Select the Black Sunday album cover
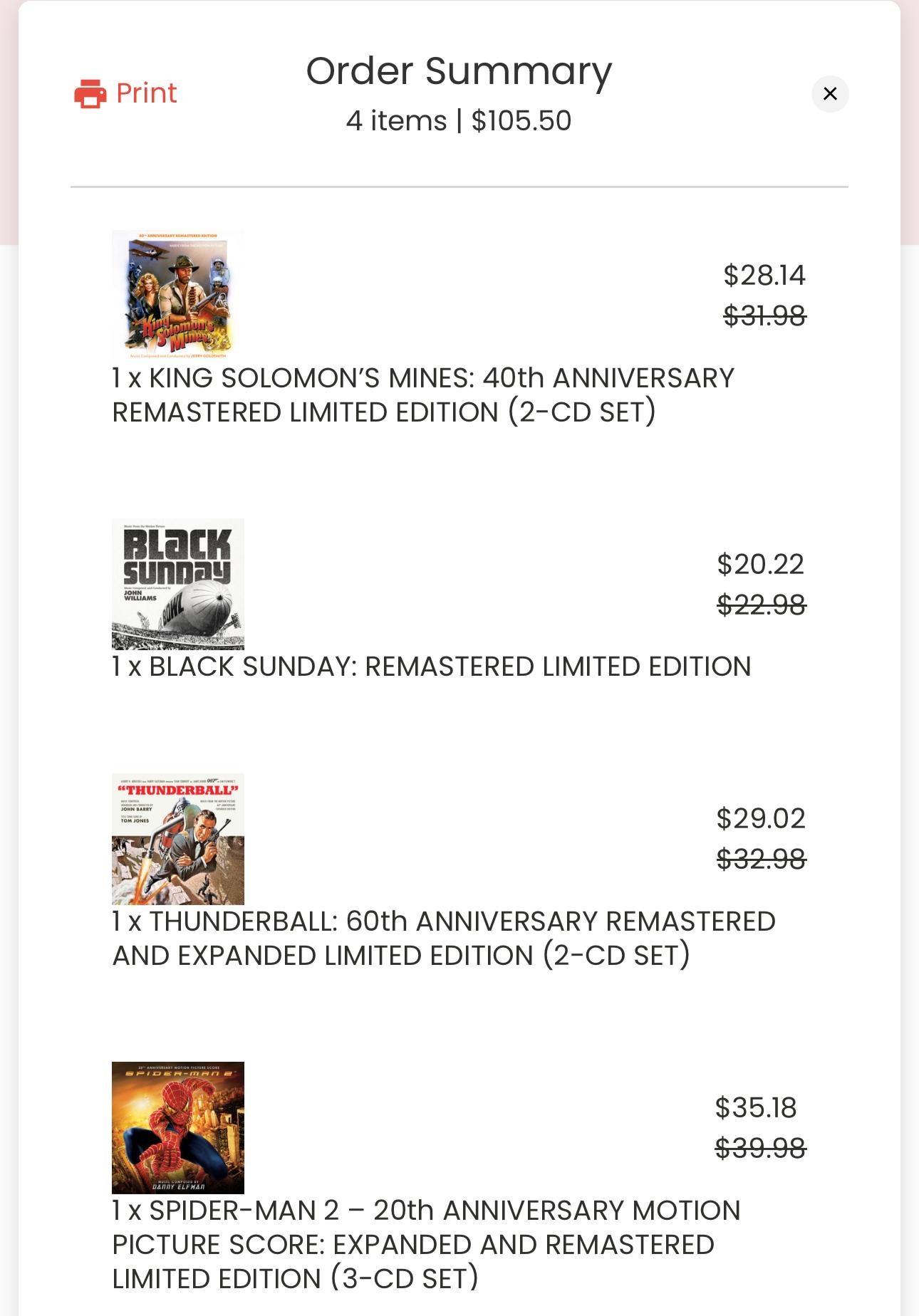919x1316 pixels. click(178, 584)
